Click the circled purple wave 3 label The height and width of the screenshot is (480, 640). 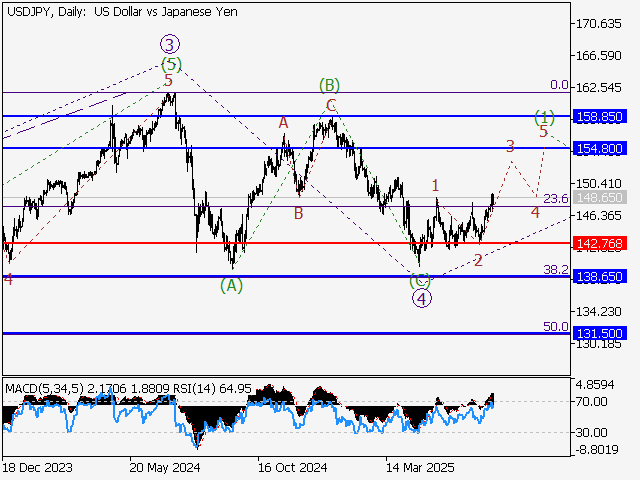pos(170,44)
